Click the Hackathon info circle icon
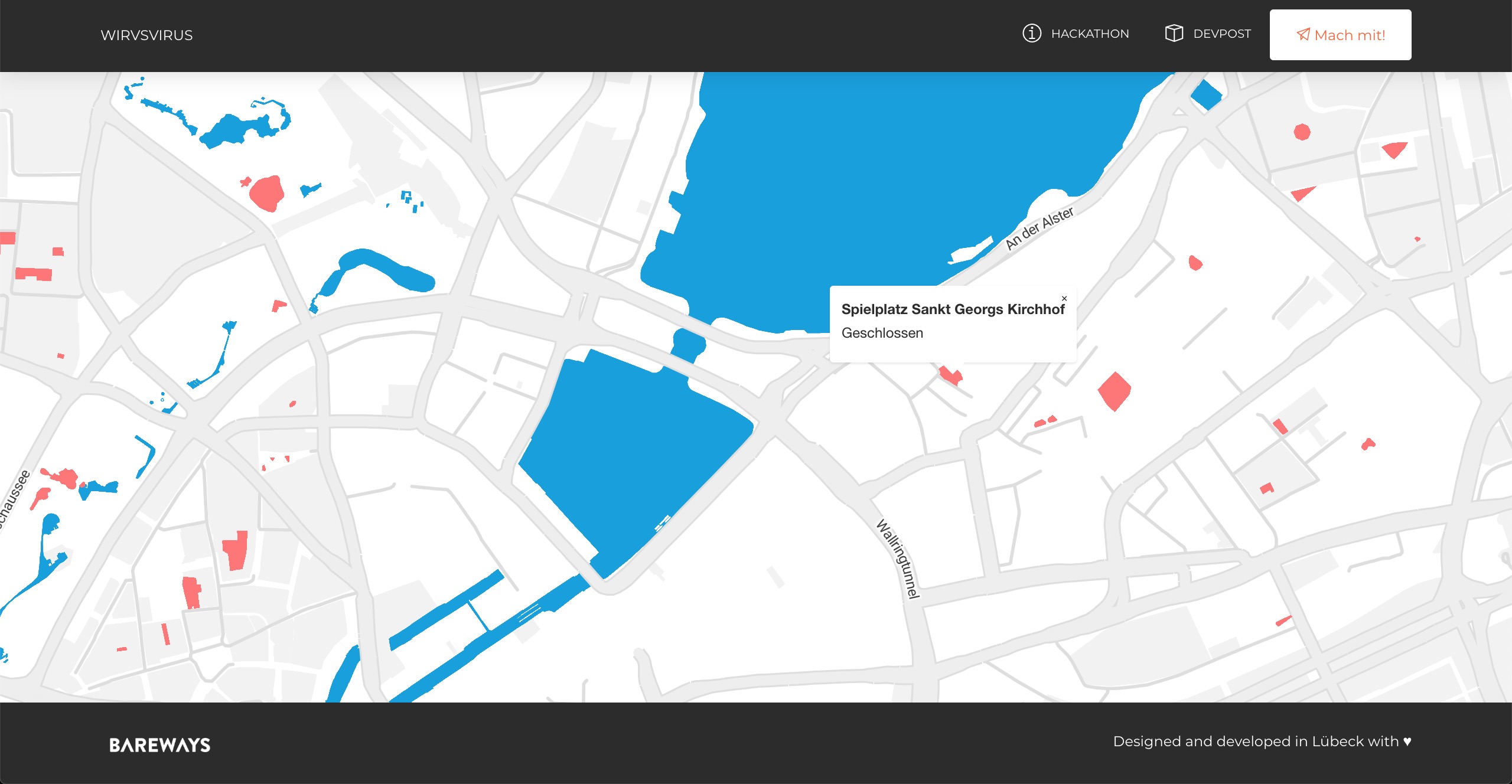Screen dimensions: 1512x784 (1031, 33)
